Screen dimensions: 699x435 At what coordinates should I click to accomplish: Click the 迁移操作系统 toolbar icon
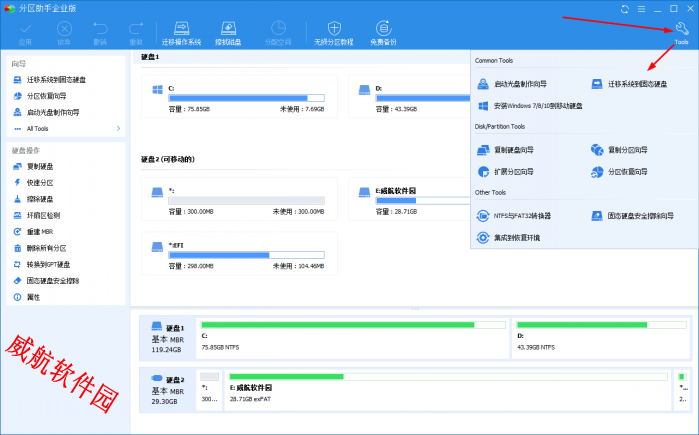point(180,33)
